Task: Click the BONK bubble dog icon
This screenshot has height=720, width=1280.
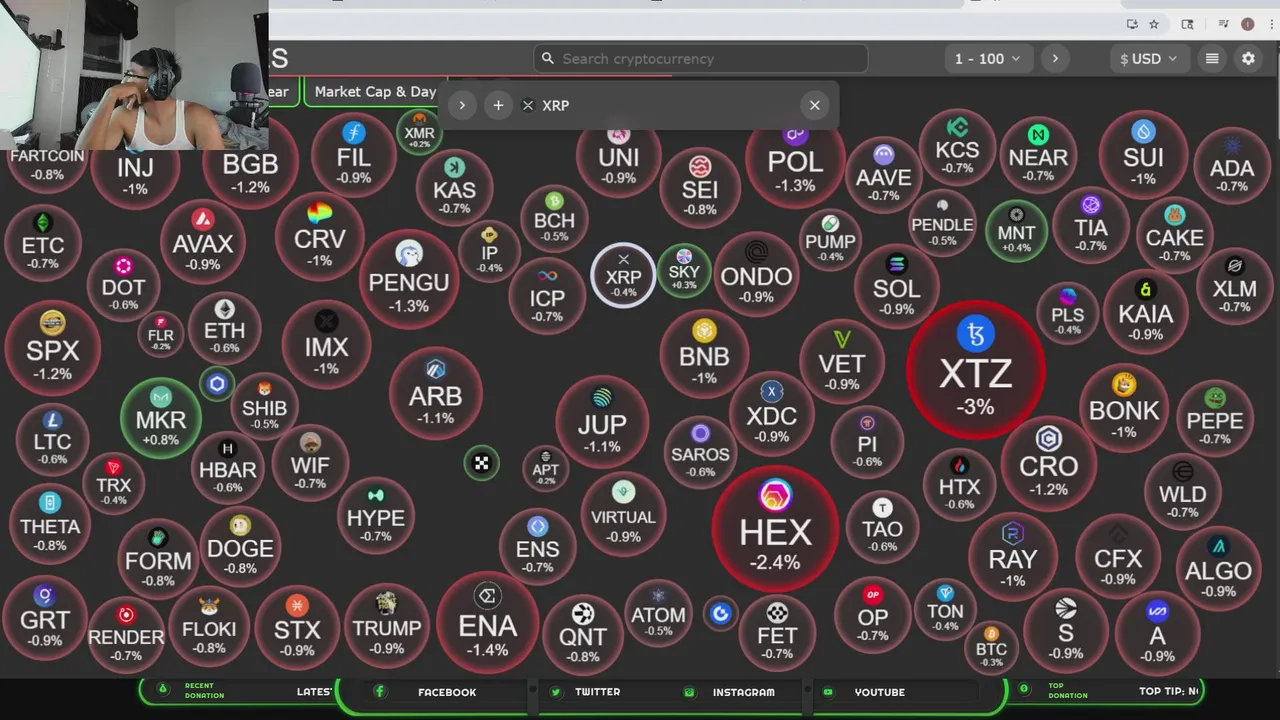Action: [x=1124, y=385]
